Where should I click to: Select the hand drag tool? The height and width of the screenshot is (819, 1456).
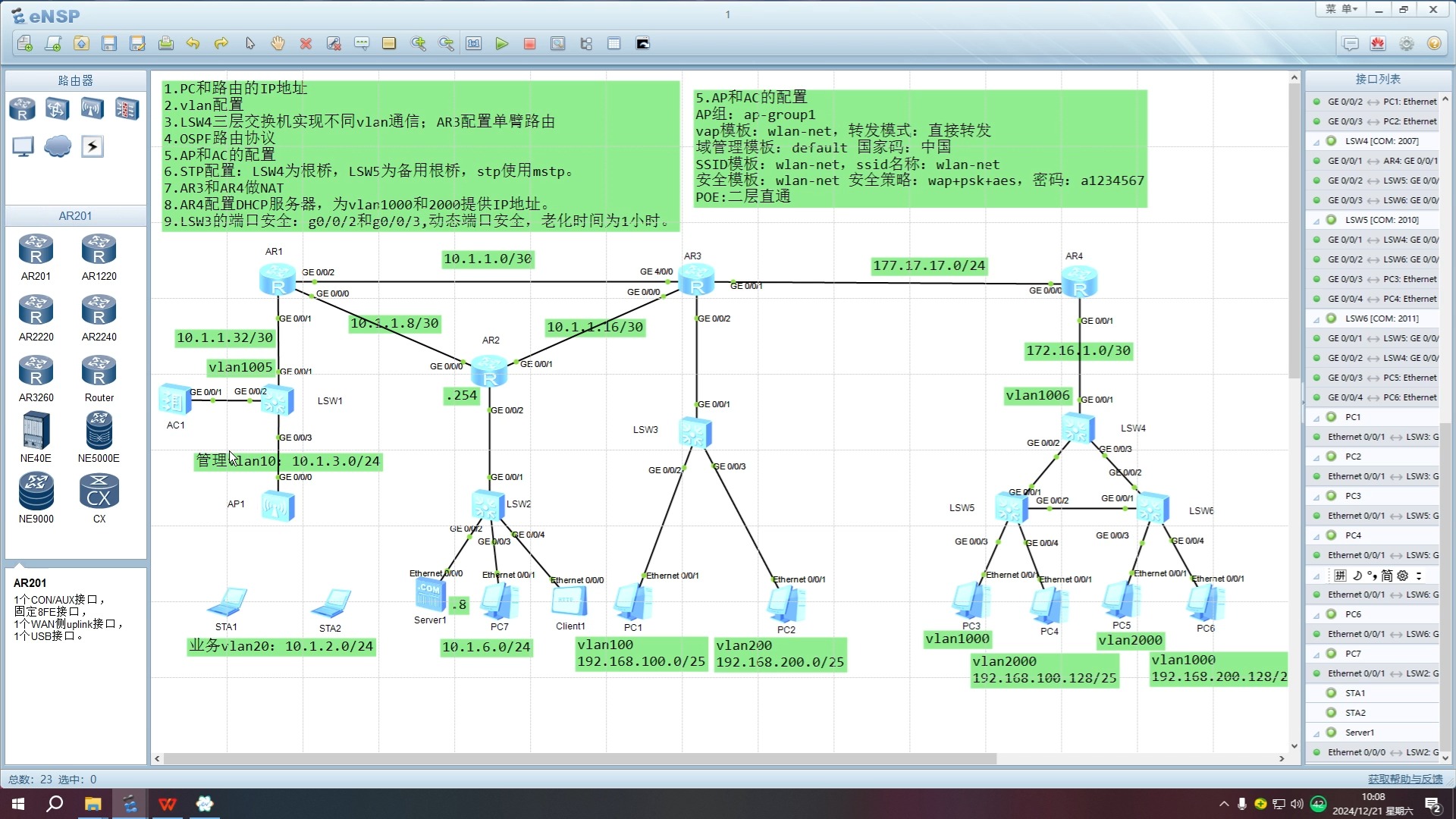coord(278,43)
